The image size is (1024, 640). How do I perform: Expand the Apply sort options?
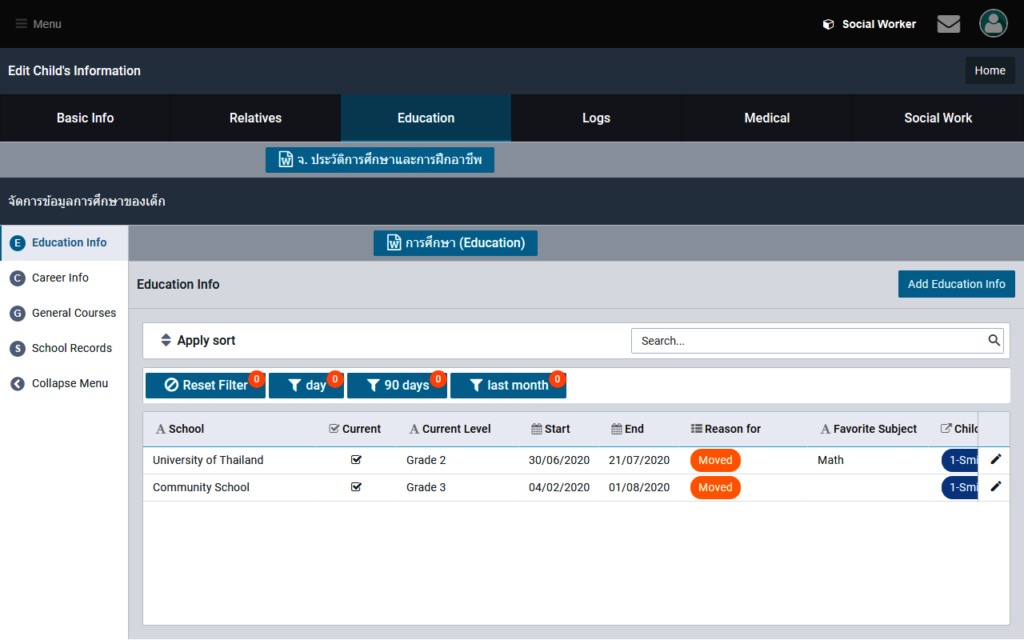pos(198,341)
